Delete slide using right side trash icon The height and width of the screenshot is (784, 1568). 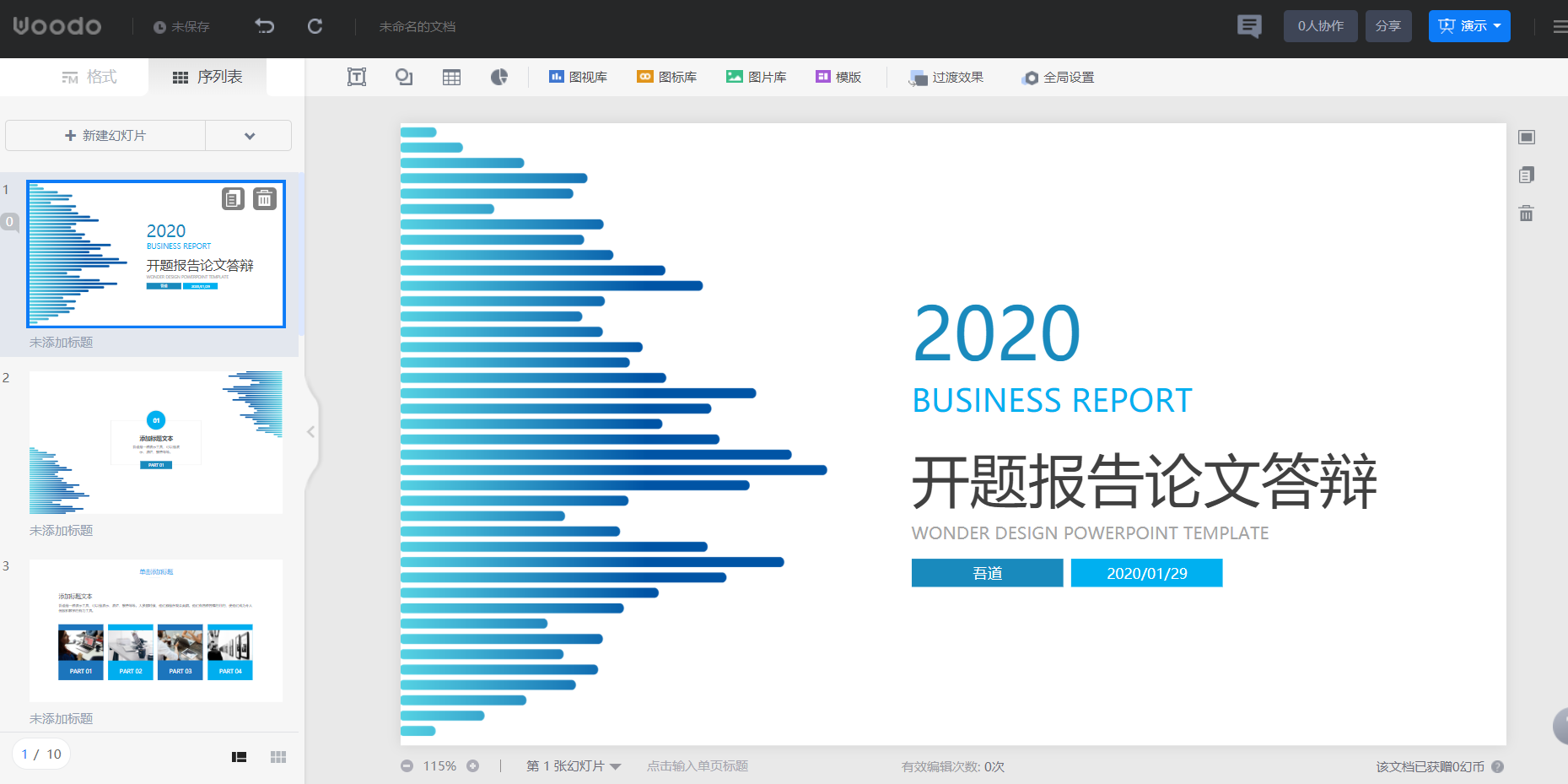pyautogui.click(x=1527, y=213)
